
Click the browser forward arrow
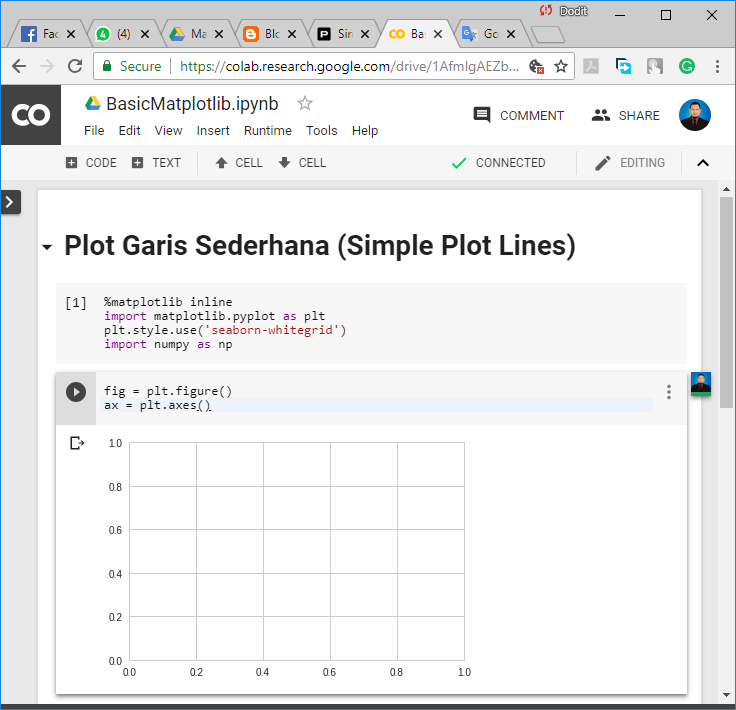(47, 66)
